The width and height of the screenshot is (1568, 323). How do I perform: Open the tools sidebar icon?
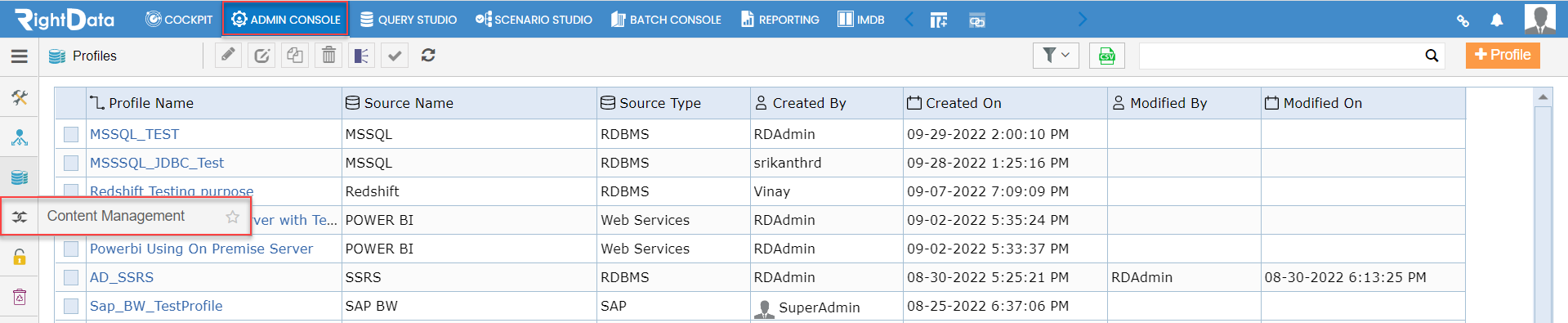[20, 98]
